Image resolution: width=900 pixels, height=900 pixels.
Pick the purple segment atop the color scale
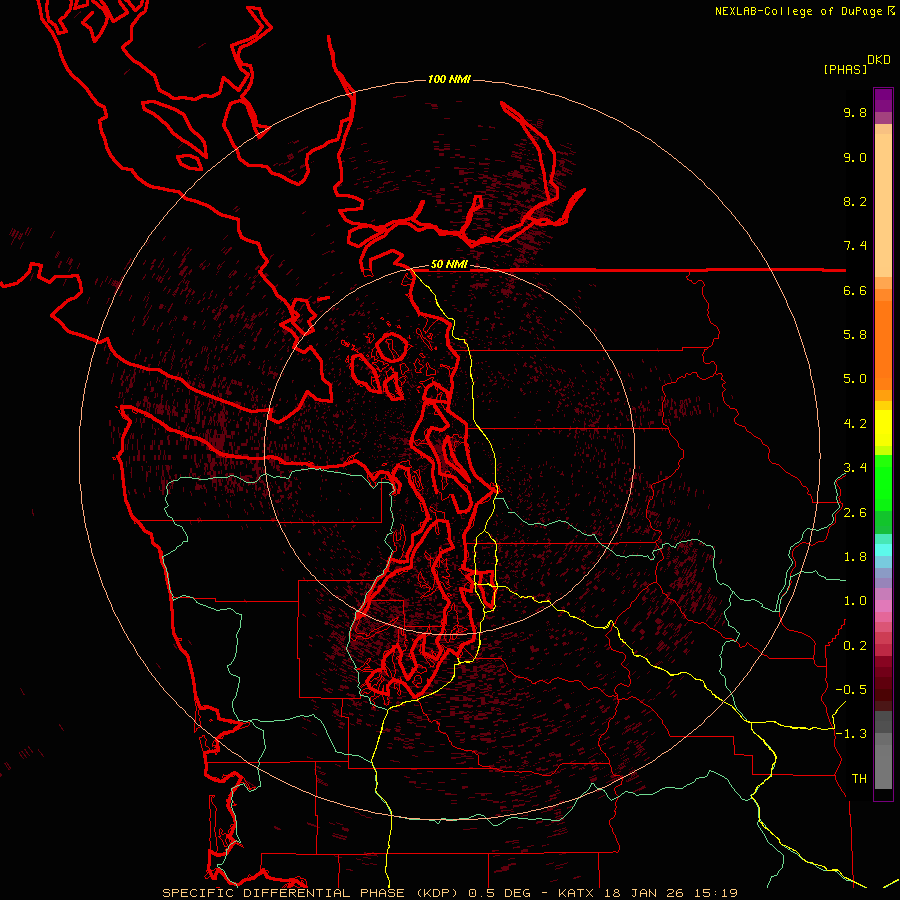(883, 100)
